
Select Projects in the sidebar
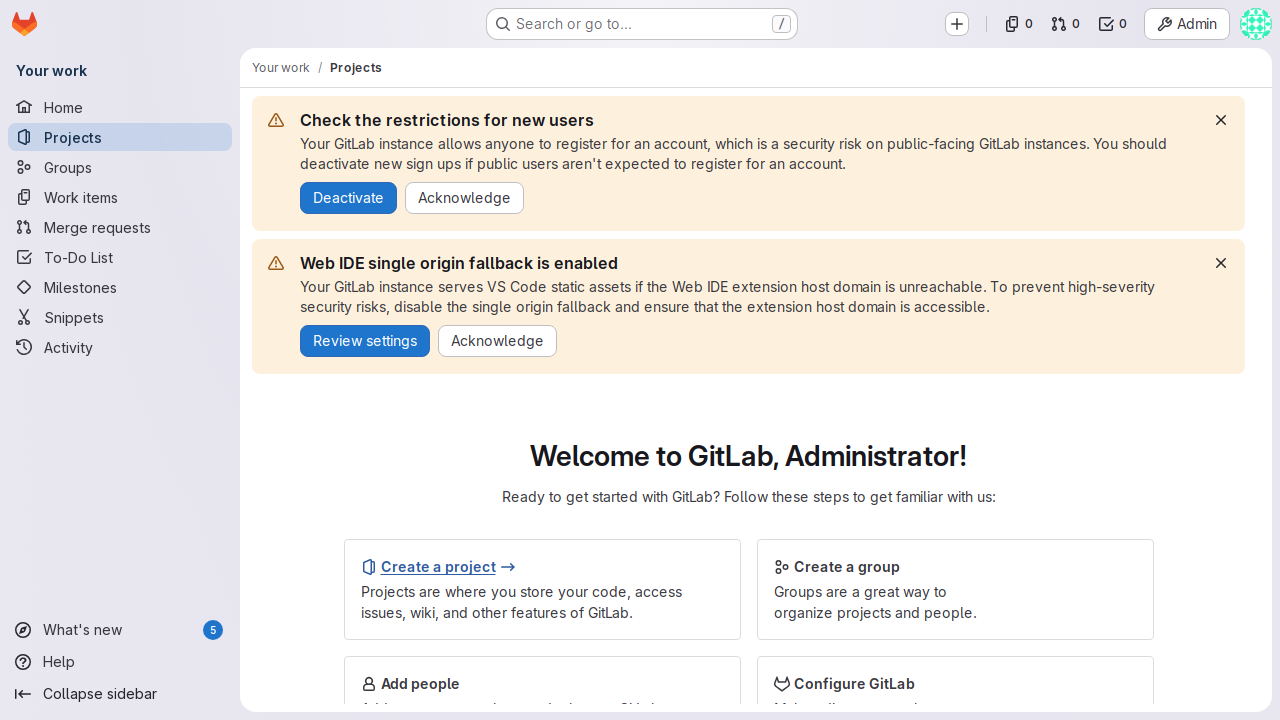coord(120,137)
